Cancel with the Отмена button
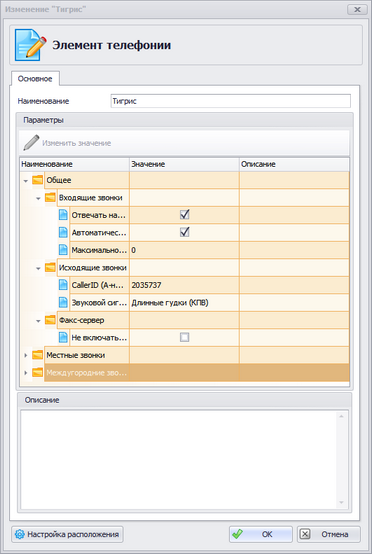The width and height of the screenshot is (372, 554). point(329,534)
